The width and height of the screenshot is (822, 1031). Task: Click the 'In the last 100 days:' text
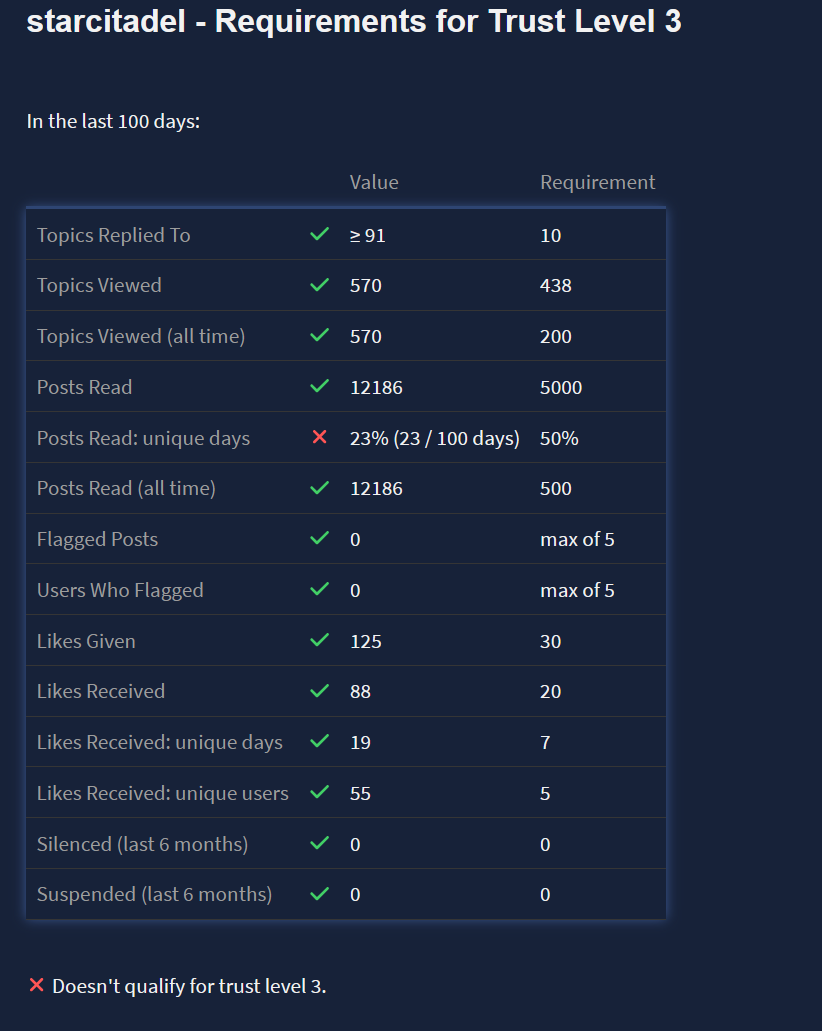coord(113,122)
